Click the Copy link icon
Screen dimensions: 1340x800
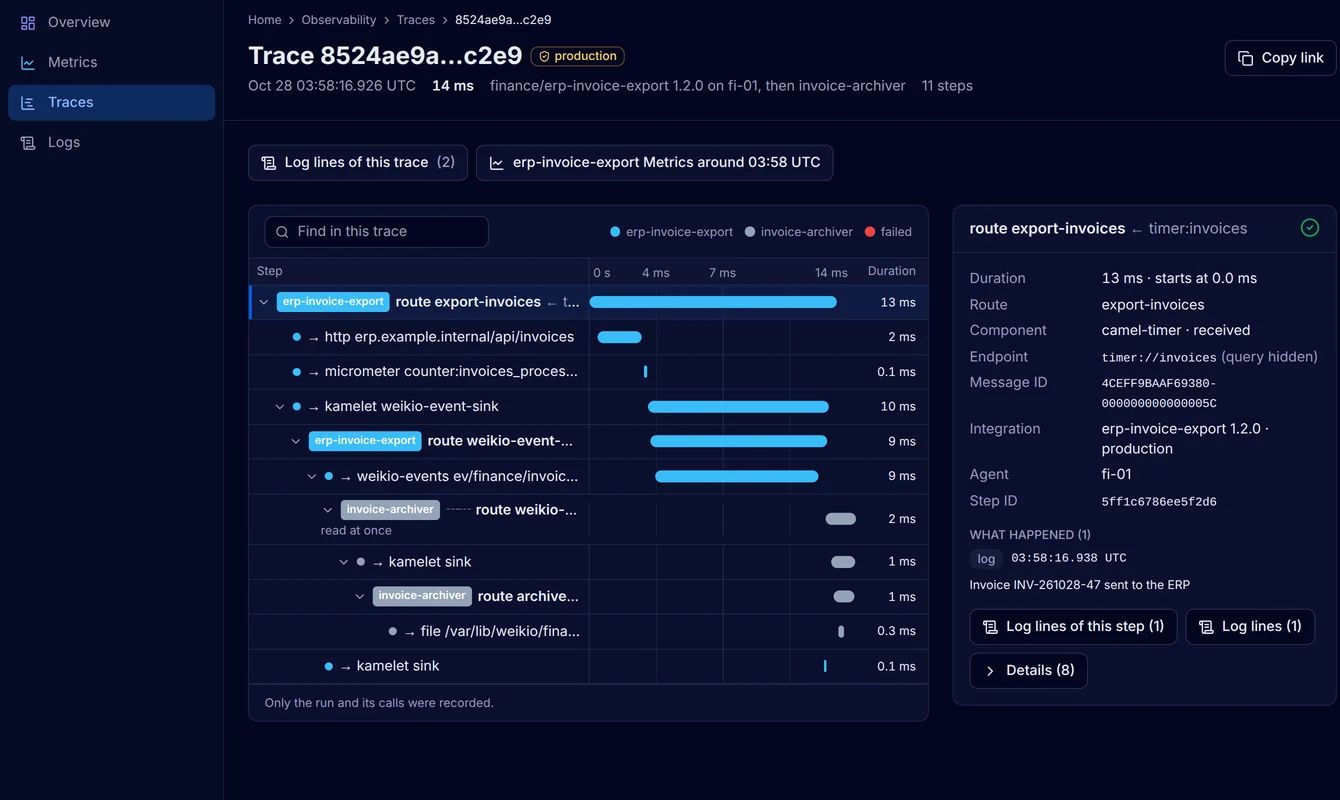(x=1245, y=58)
